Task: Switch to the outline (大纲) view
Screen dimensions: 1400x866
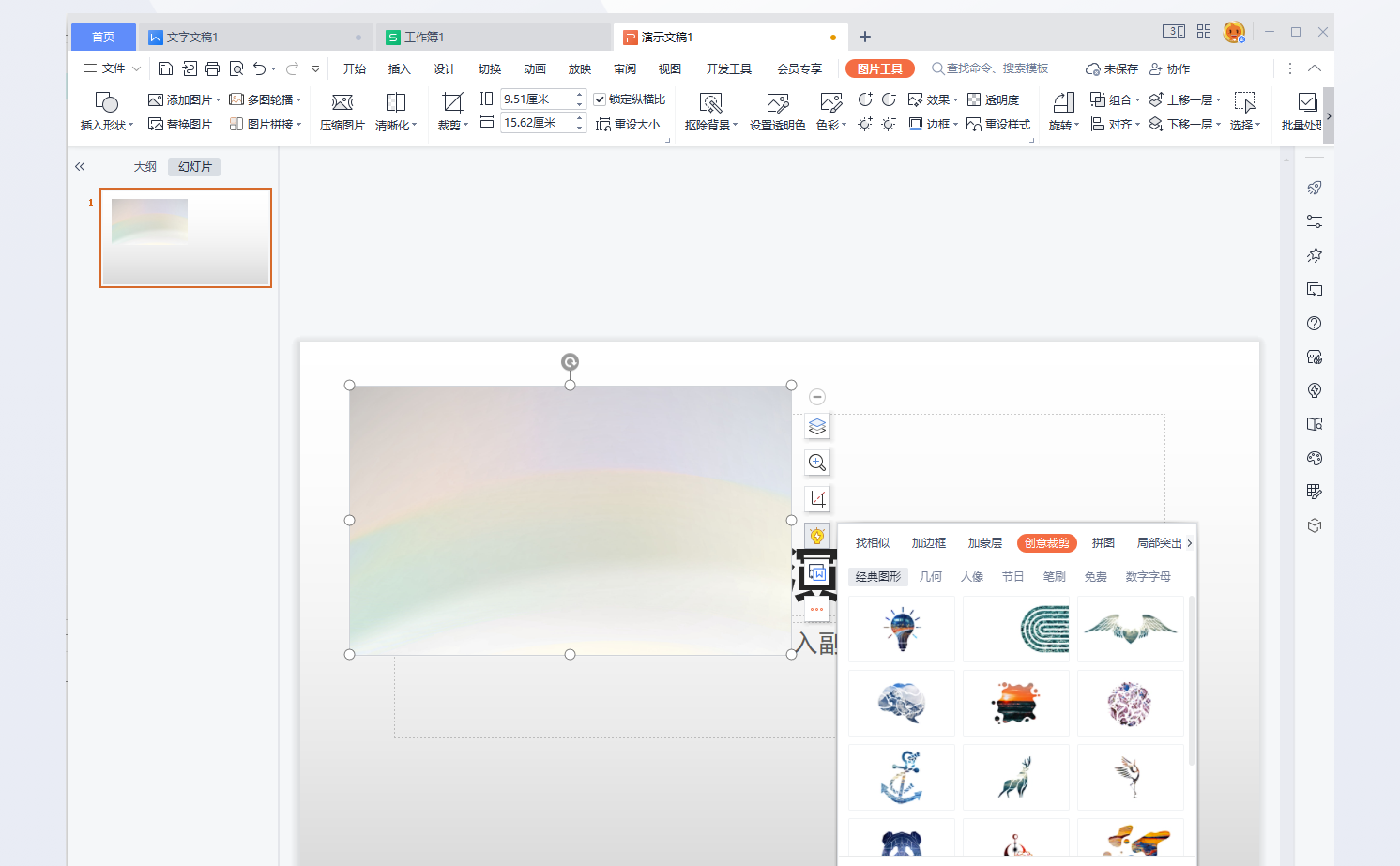Action: 145,167
